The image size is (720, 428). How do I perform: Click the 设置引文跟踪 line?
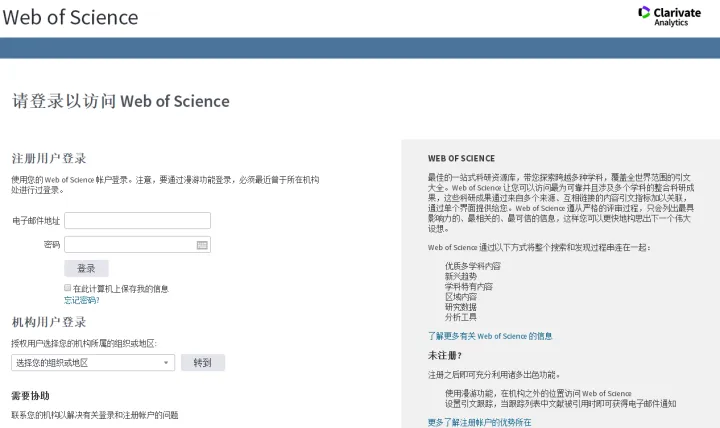tap(560, 404)
